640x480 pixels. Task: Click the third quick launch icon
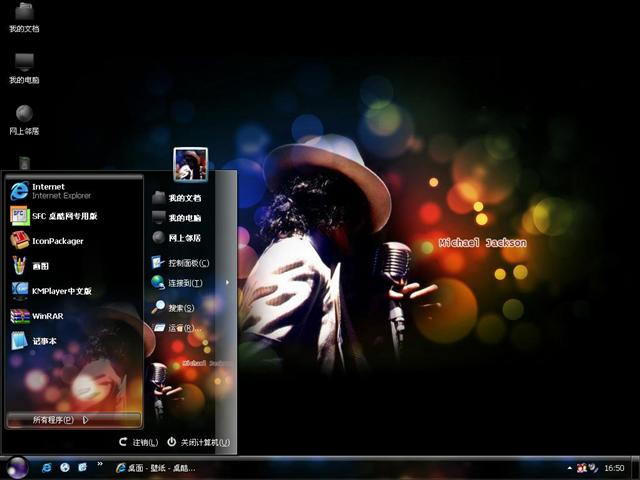[x=82, y=467]
